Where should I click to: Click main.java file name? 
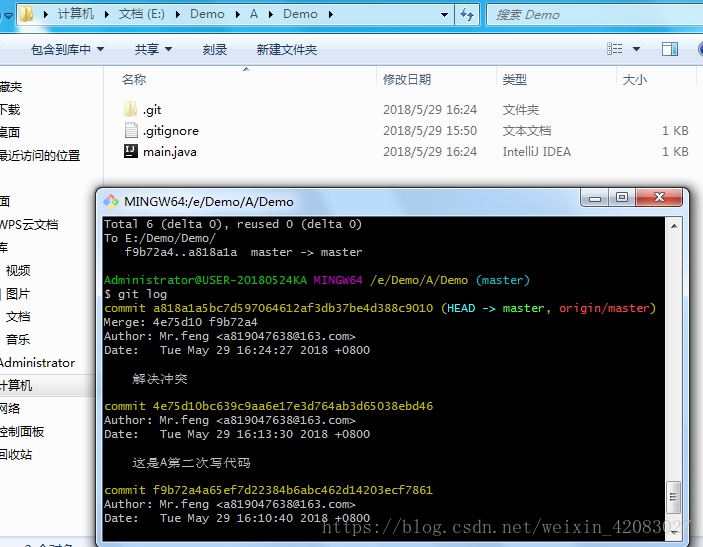click(x=169, y=152)
